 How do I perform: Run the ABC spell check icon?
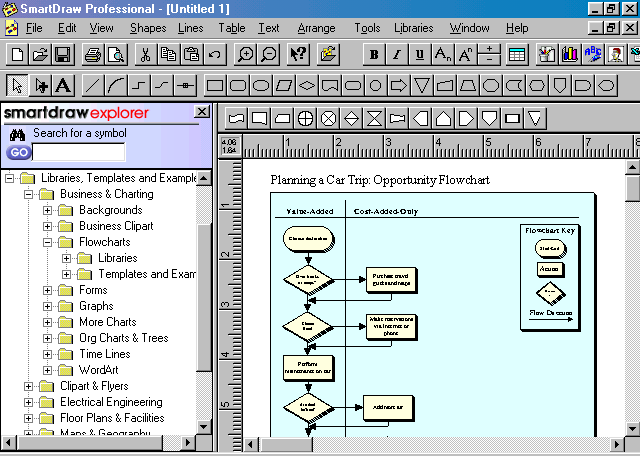pyautogui.click(x=593, y=55)
